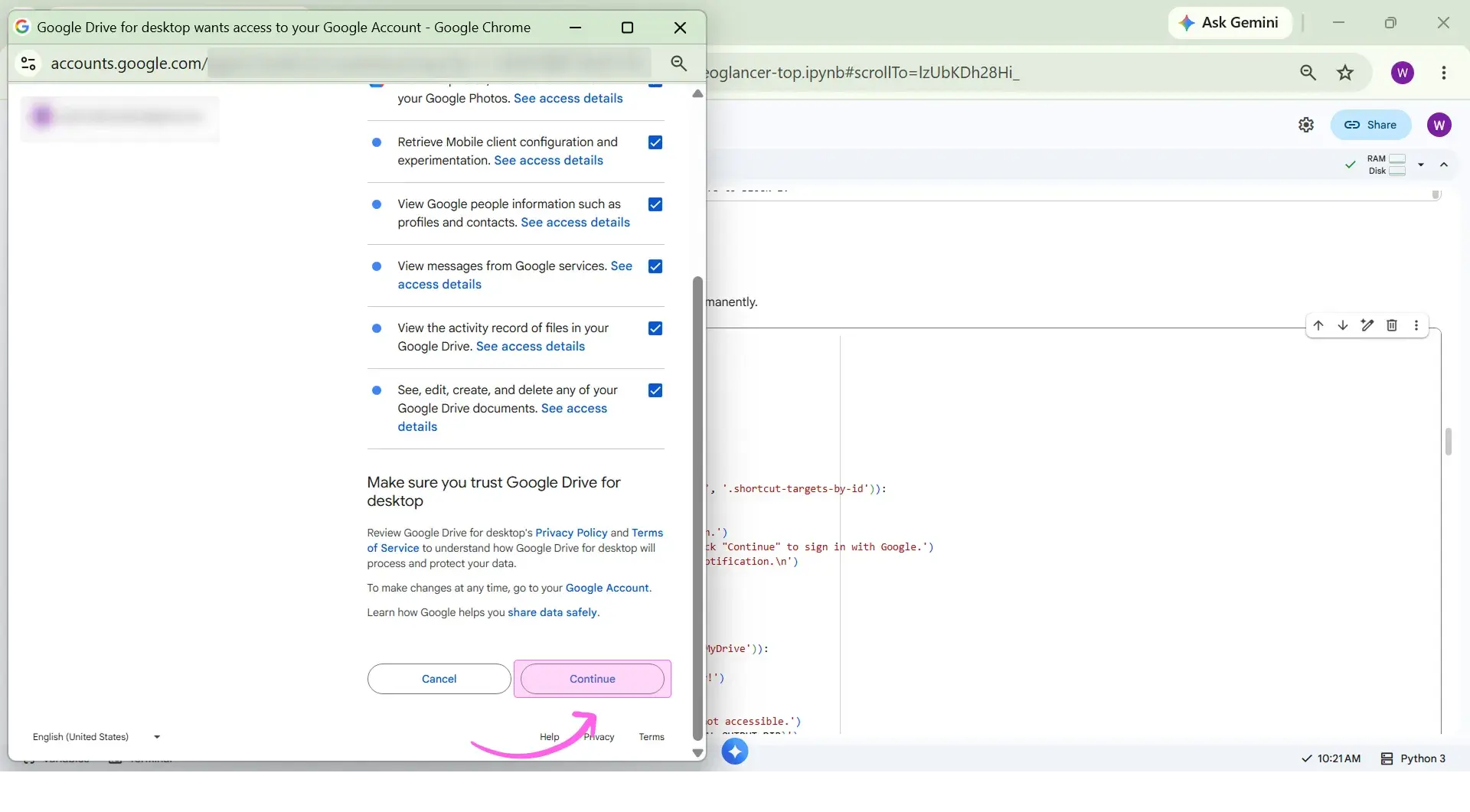Click the Cancel button
Image resolution: width=1470 pixels, height=812 pixels.
[x=439, y=679]
